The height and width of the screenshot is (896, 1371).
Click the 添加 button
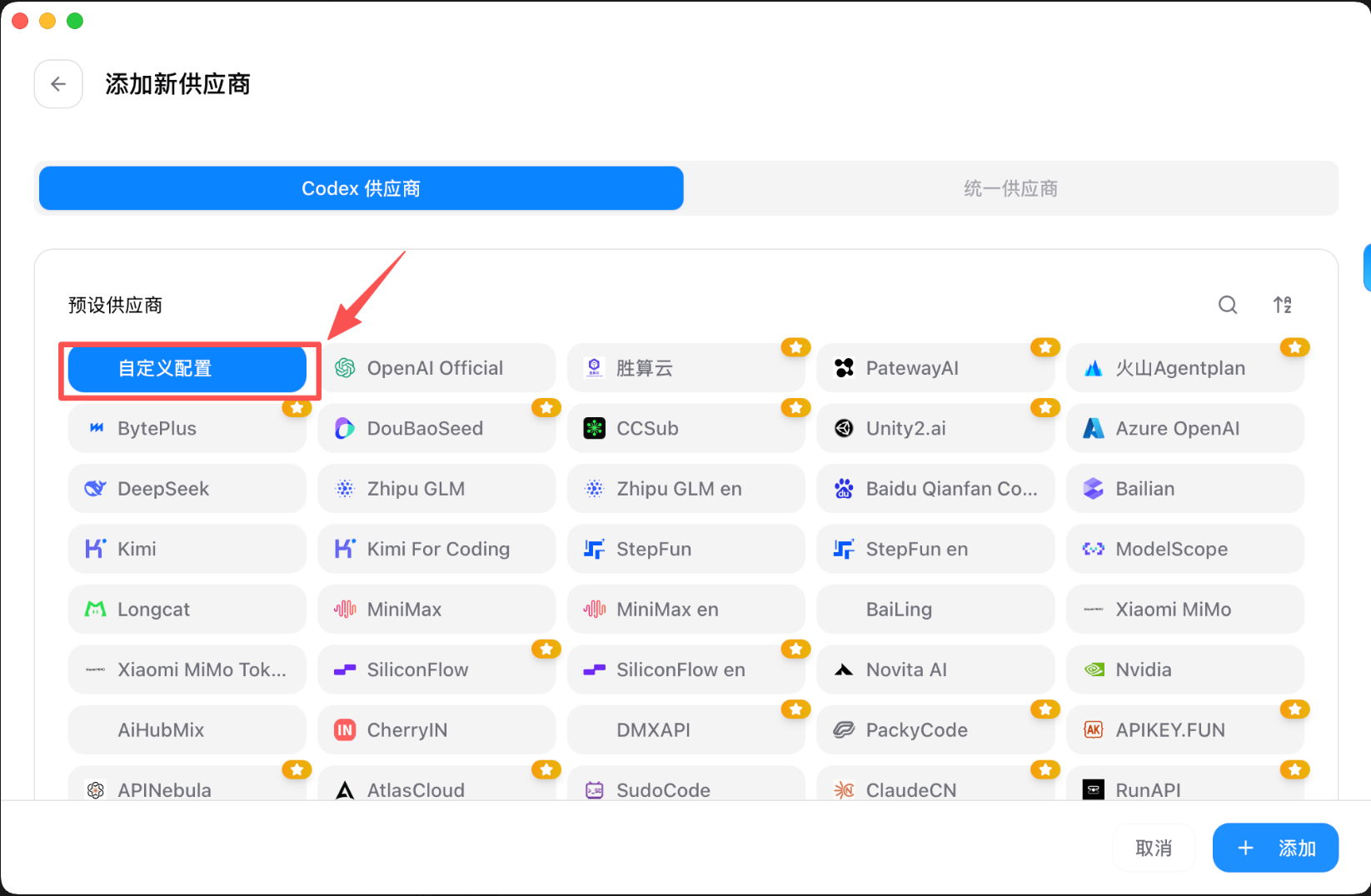coord(1275,848)
